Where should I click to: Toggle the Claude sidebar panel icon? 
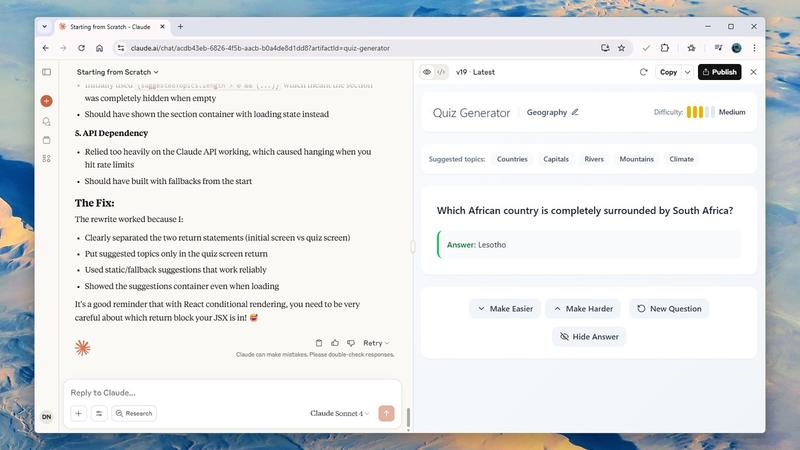tap(46, 72)
